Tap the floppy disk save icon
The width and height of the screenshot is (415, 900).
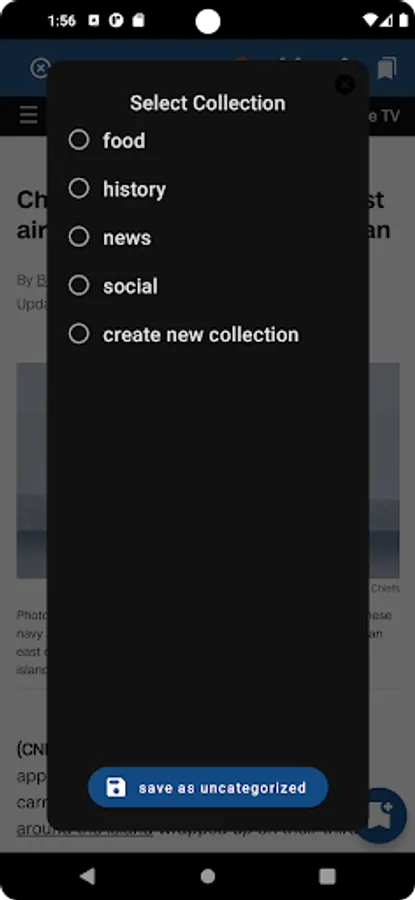116,788
